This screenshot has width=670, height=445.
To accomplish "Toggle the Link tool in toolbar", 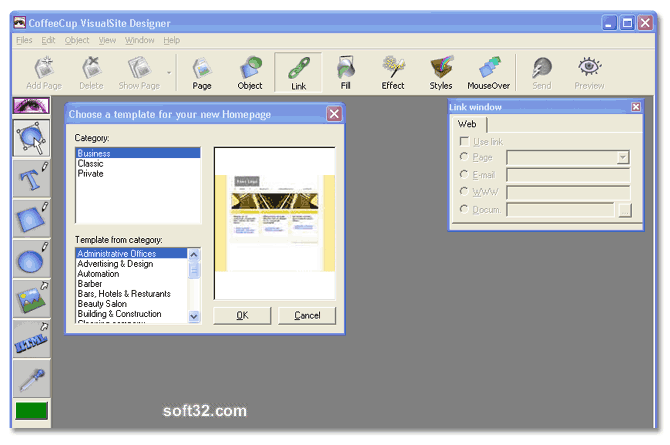I will [298, 73].
